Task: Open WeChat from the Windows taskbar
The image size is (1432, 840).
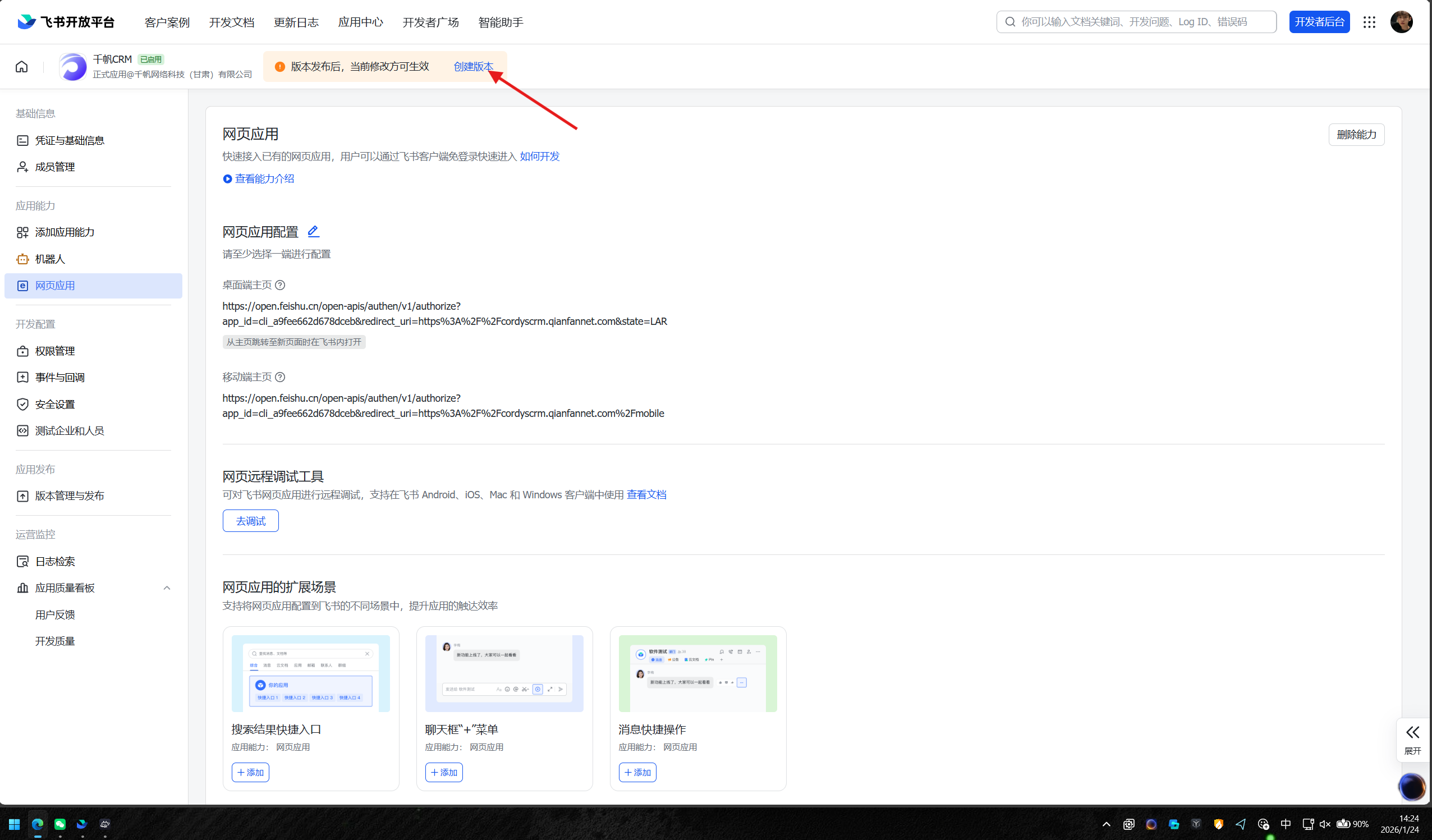Action: pyautogui.click(x=59, y=824)
